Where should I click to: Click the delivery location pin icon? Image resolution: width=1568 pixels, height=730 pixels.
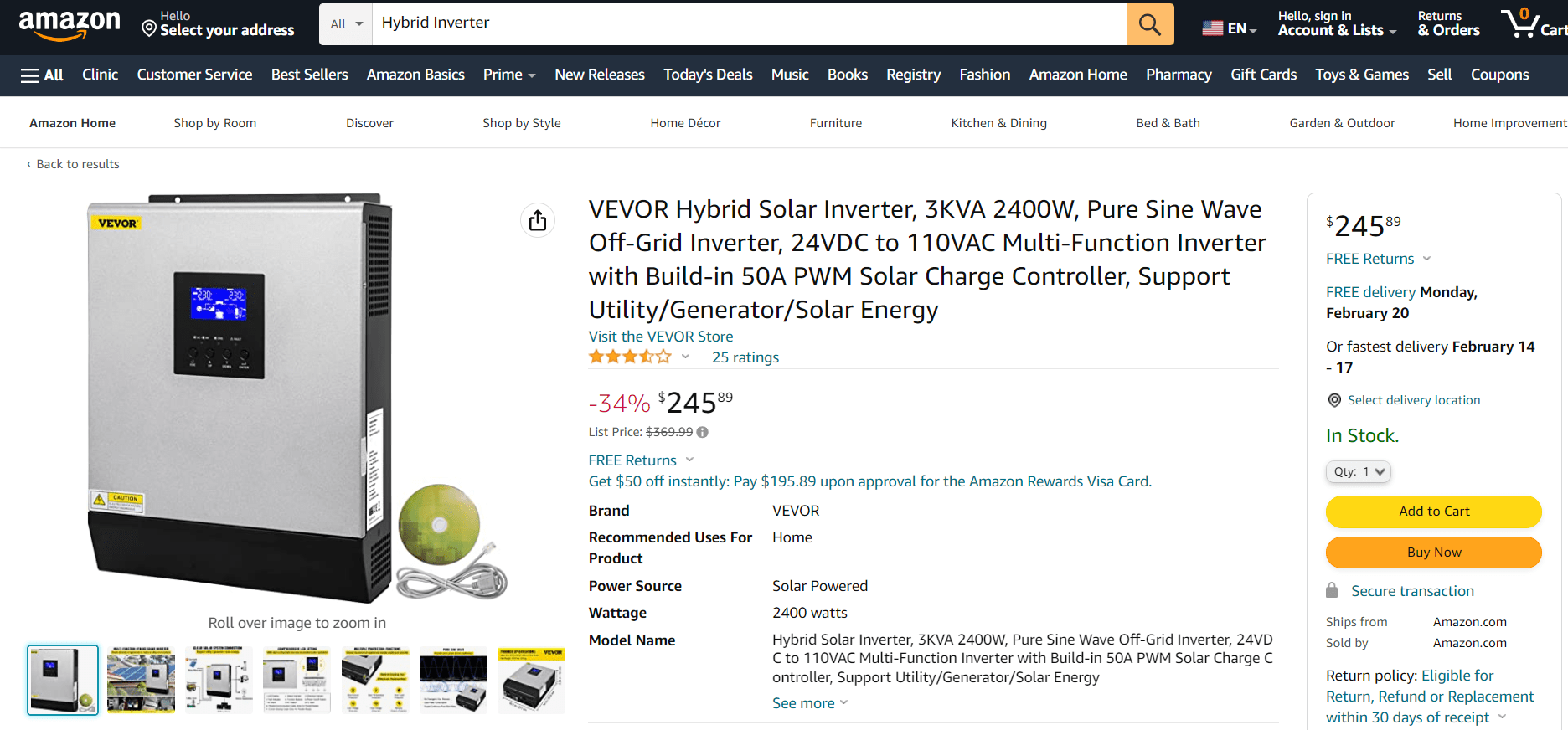(1334, 400)
